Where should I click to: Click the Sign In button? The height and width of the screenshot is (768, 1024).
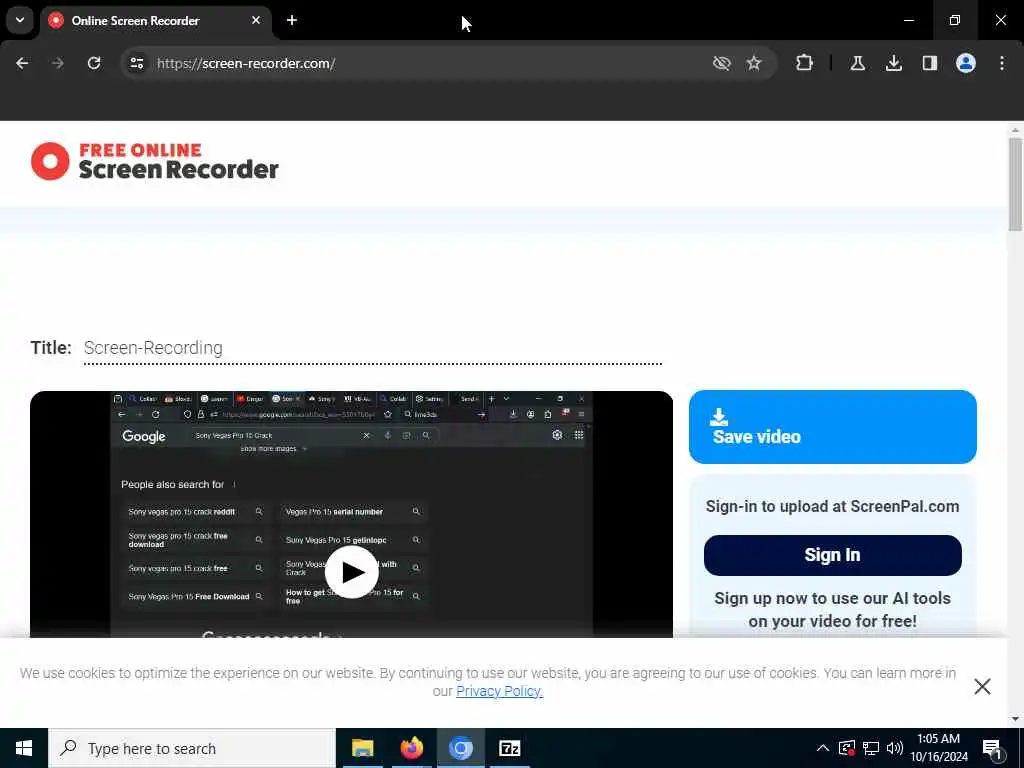pyautogui.click(x=833, y=555)
